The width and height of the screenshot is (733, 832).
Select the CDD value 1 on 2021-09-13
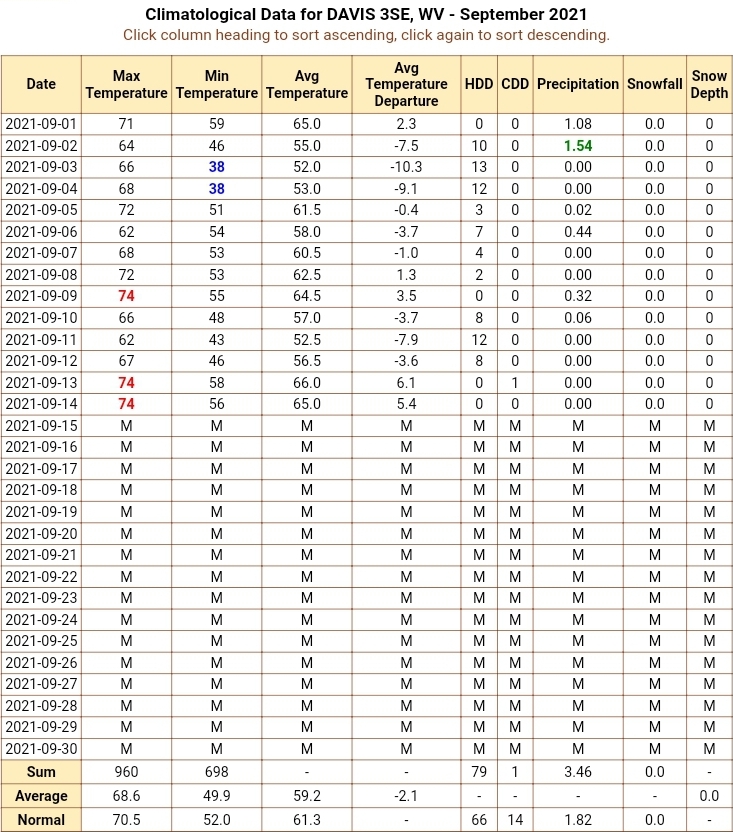[x=515, y=383]
